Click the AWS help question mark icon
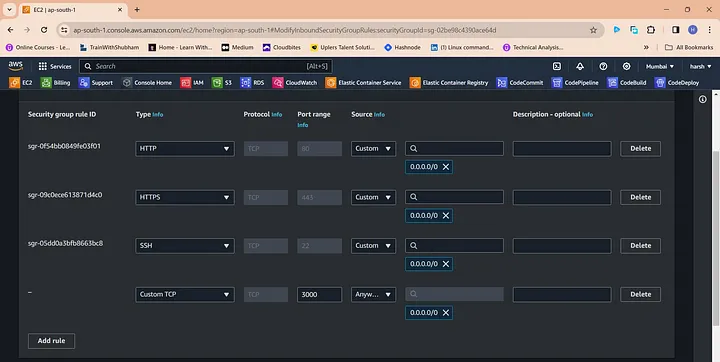 [x=603, y=66]
